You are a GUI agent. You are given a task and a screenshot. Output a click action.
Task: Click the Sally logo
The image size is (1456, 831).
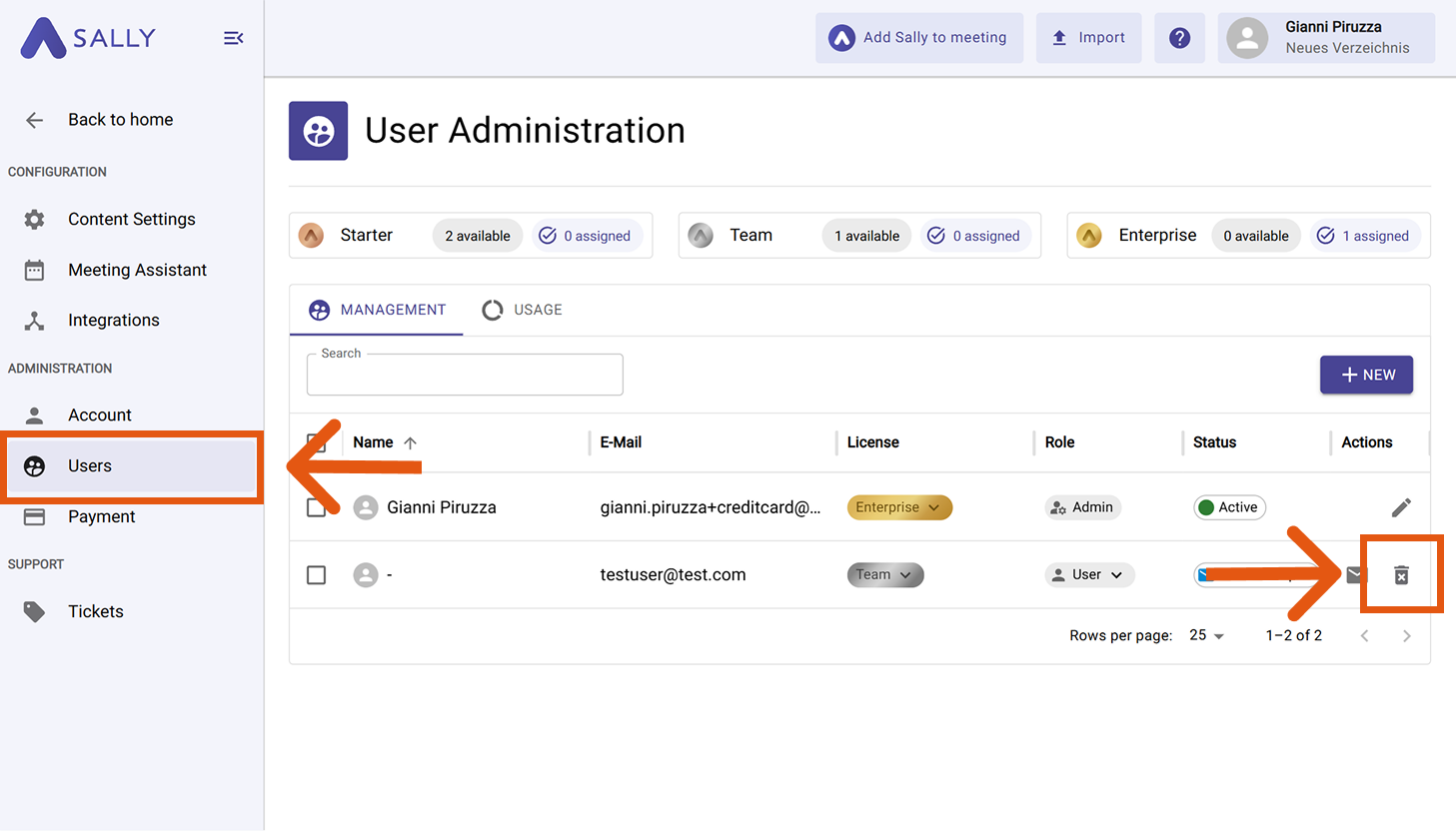tap(88, 38)
